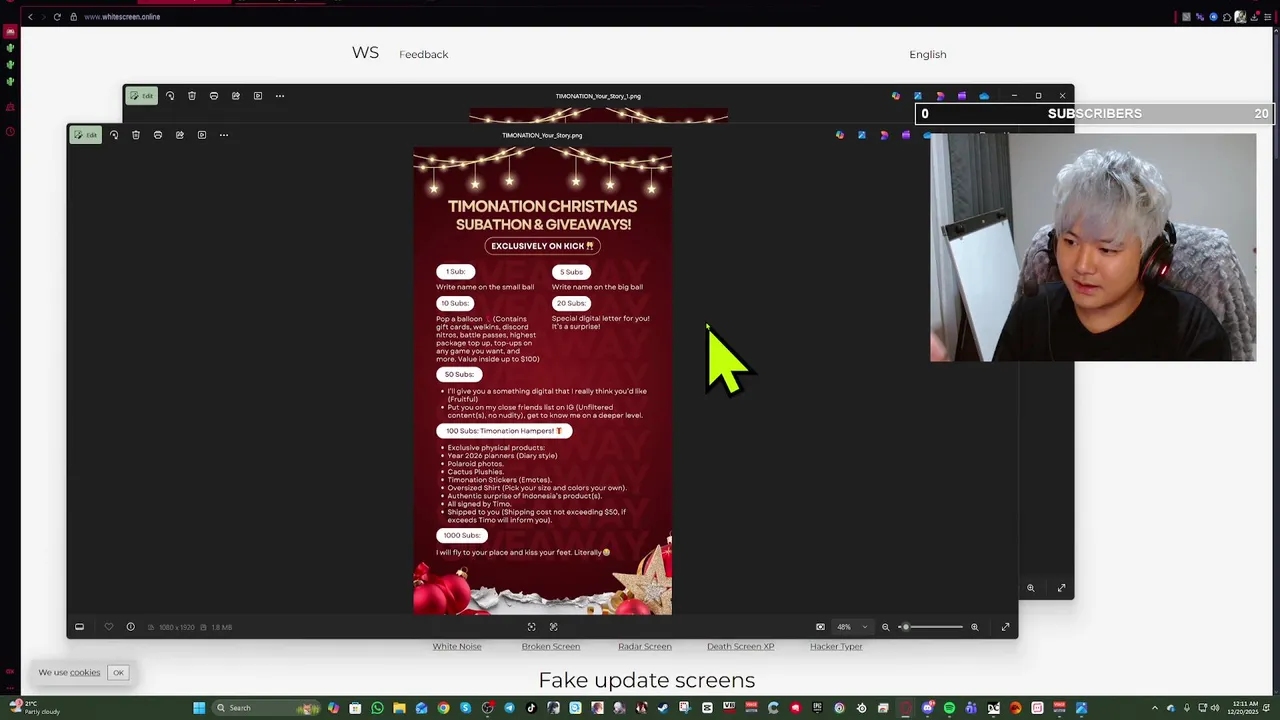Toggle filmstrip view in Photos footer

click(79, 627)
